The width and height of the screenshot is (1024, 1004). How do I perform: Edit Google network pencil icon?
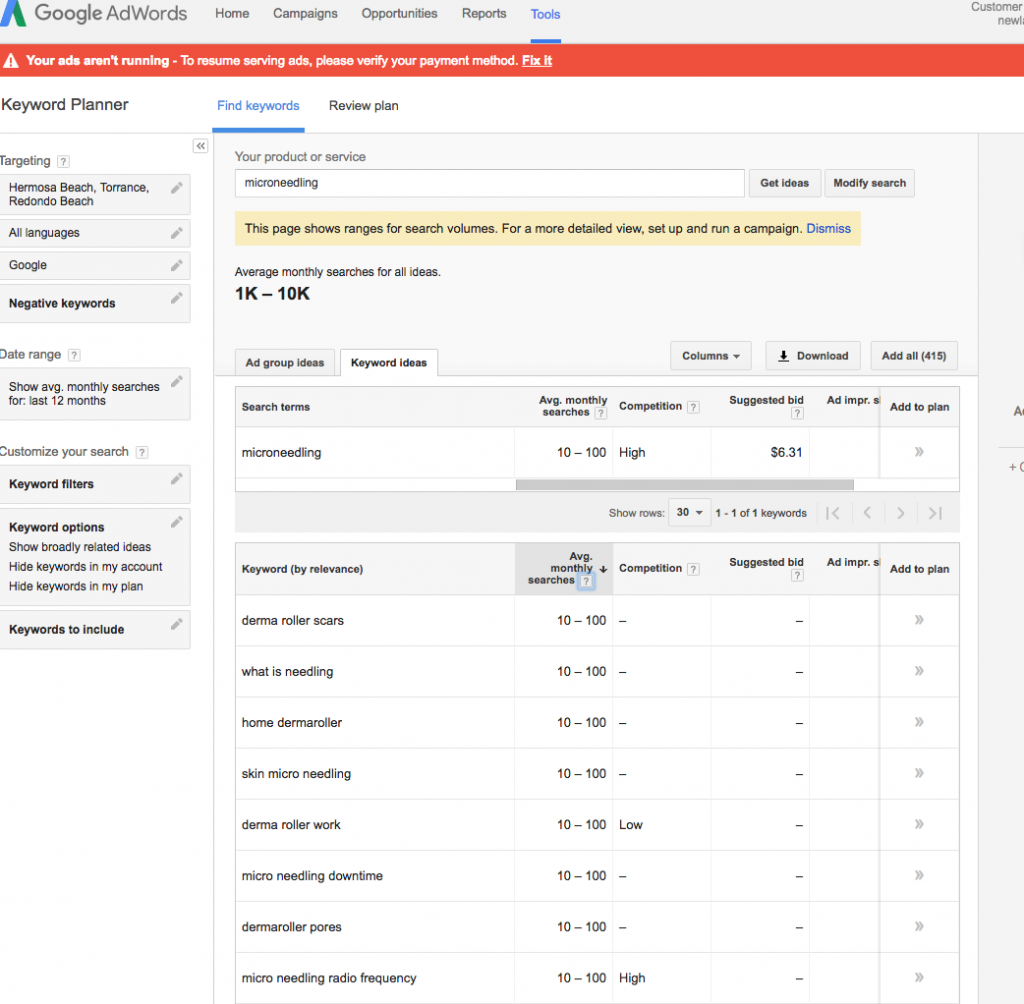click(176, 265)
